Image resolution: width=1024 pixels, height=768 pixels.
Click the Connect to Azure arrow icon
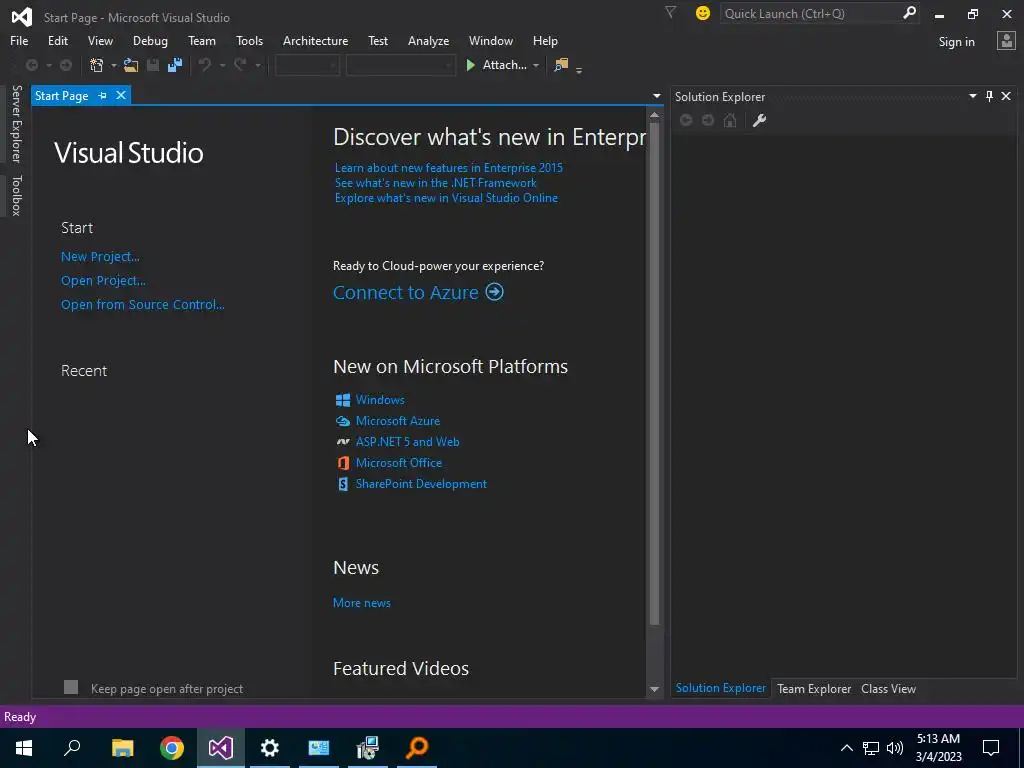click(x=494, y=292)
